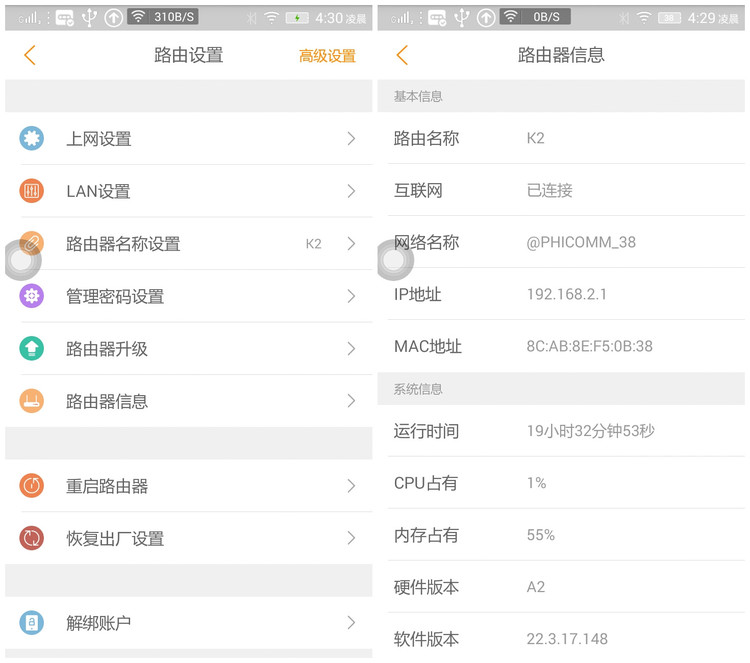Tap the 310B/S network speed indicator
750x663 pixels.
[x=163, y=17]
